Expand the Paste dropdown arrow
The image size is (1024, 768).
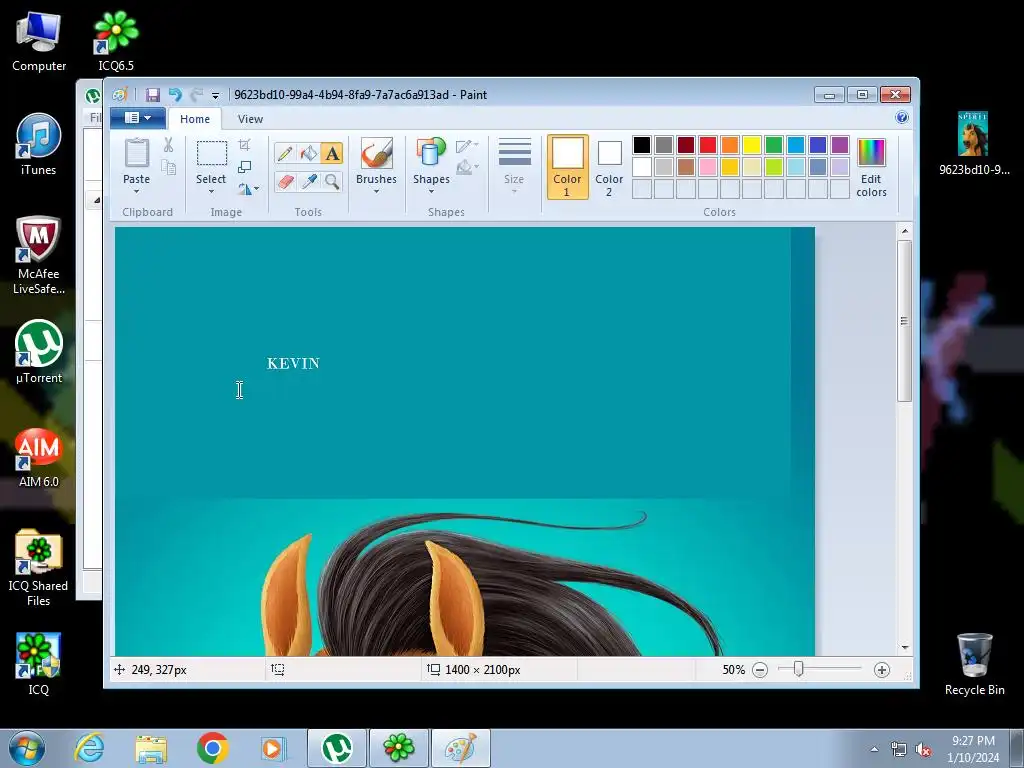pyautogui.click(x=136, y=191)
